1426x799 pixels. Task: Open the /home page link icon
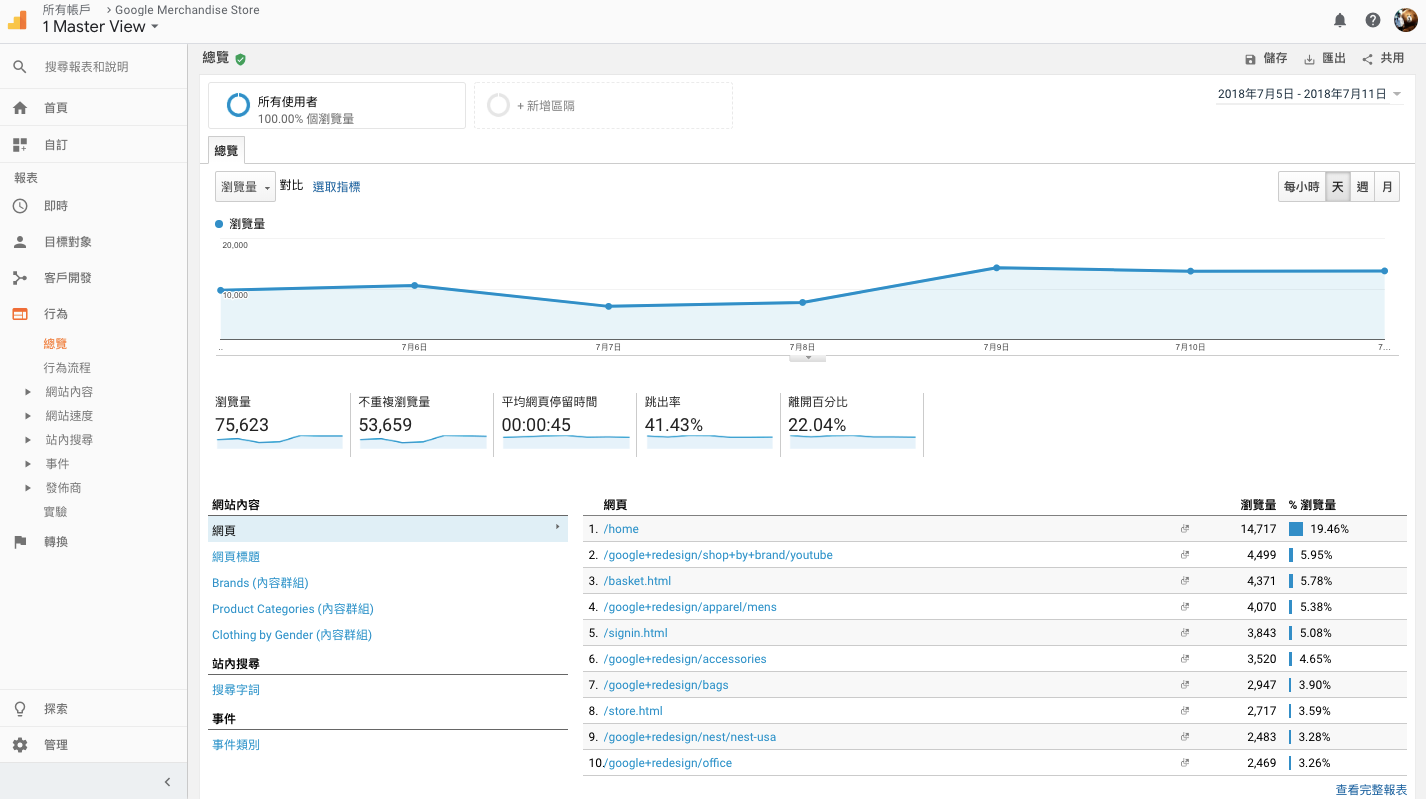(x=1185, y=529)
